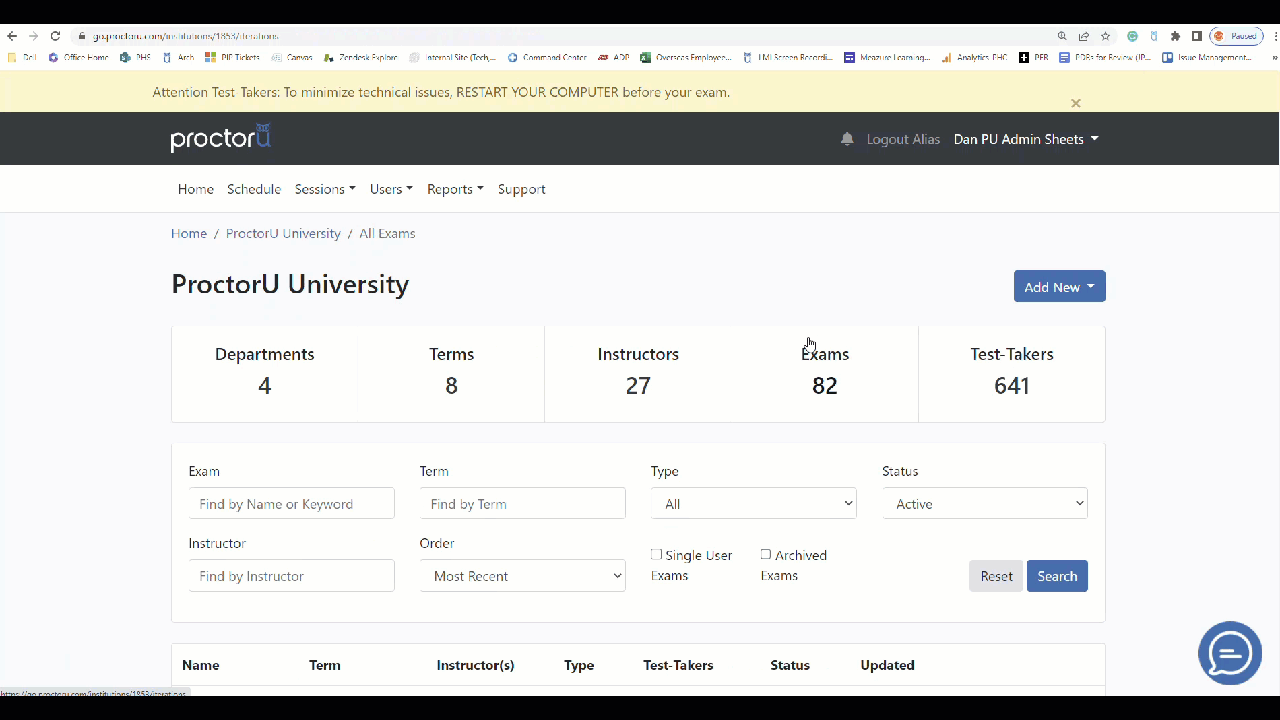The height and width of the screenshot is (720, 1280).
Task: Select the Instructors summary card
Action: (x=638, y=372)
